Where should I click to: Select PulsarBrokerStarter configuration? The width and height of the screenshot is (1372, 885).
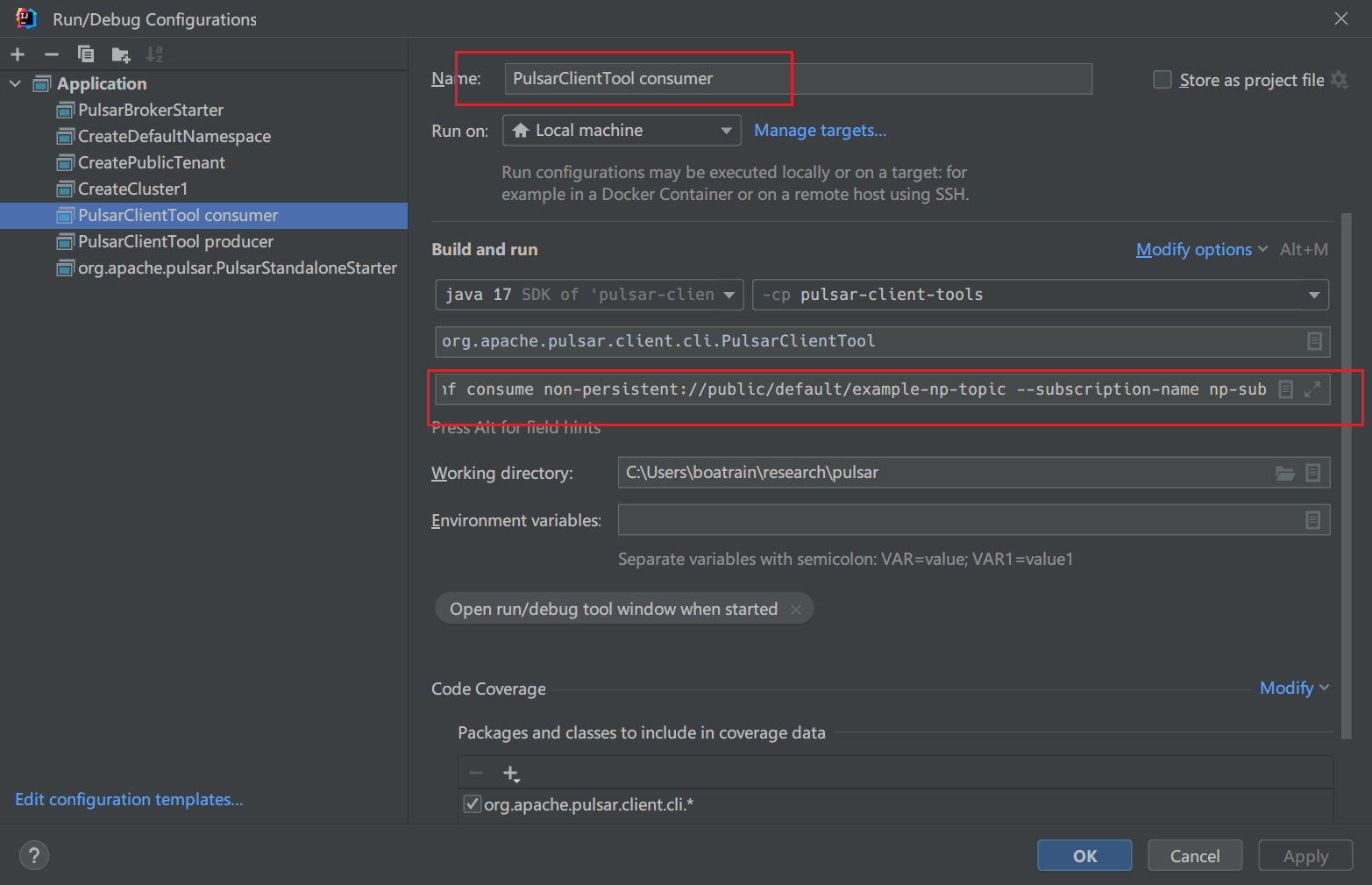pyautogui.click(x=151, y=110)
